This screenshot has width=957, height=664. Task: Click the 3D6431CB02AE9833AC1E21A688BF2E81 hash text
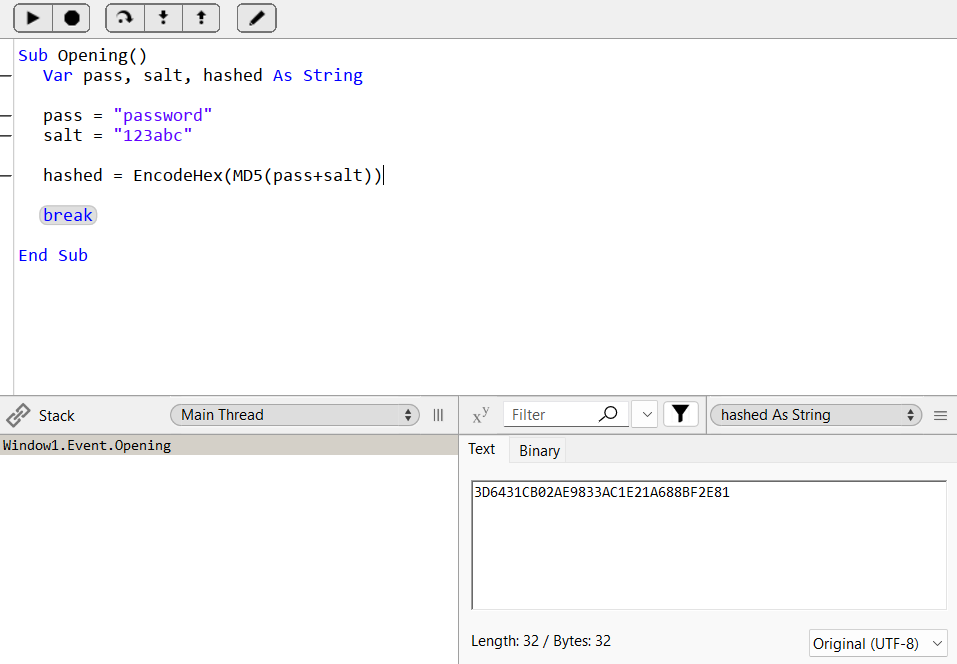pyautogui.click(x=602, y=492)
